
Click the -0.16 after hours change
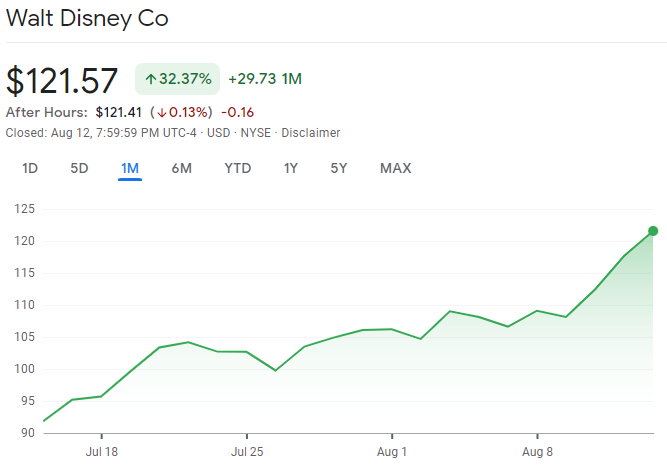237,113
